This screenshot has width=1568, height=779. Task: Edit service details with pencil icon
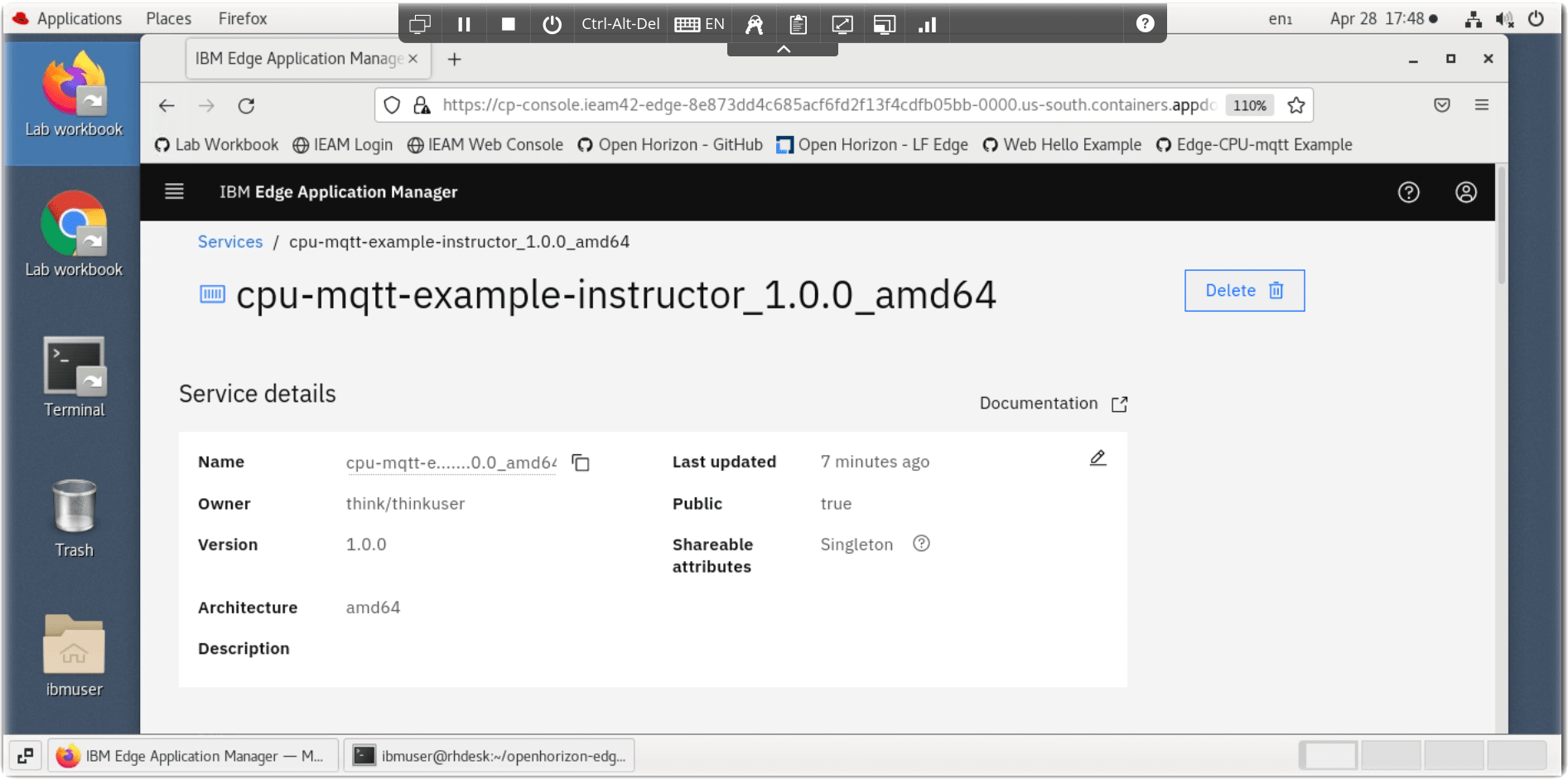(x=1098, y=457)
